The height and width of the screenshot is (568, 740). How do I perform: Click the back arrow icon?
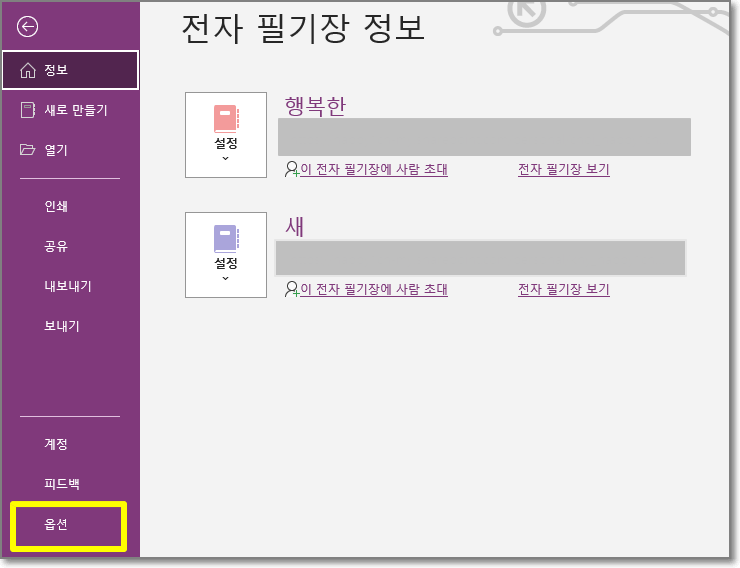point(27,26)
